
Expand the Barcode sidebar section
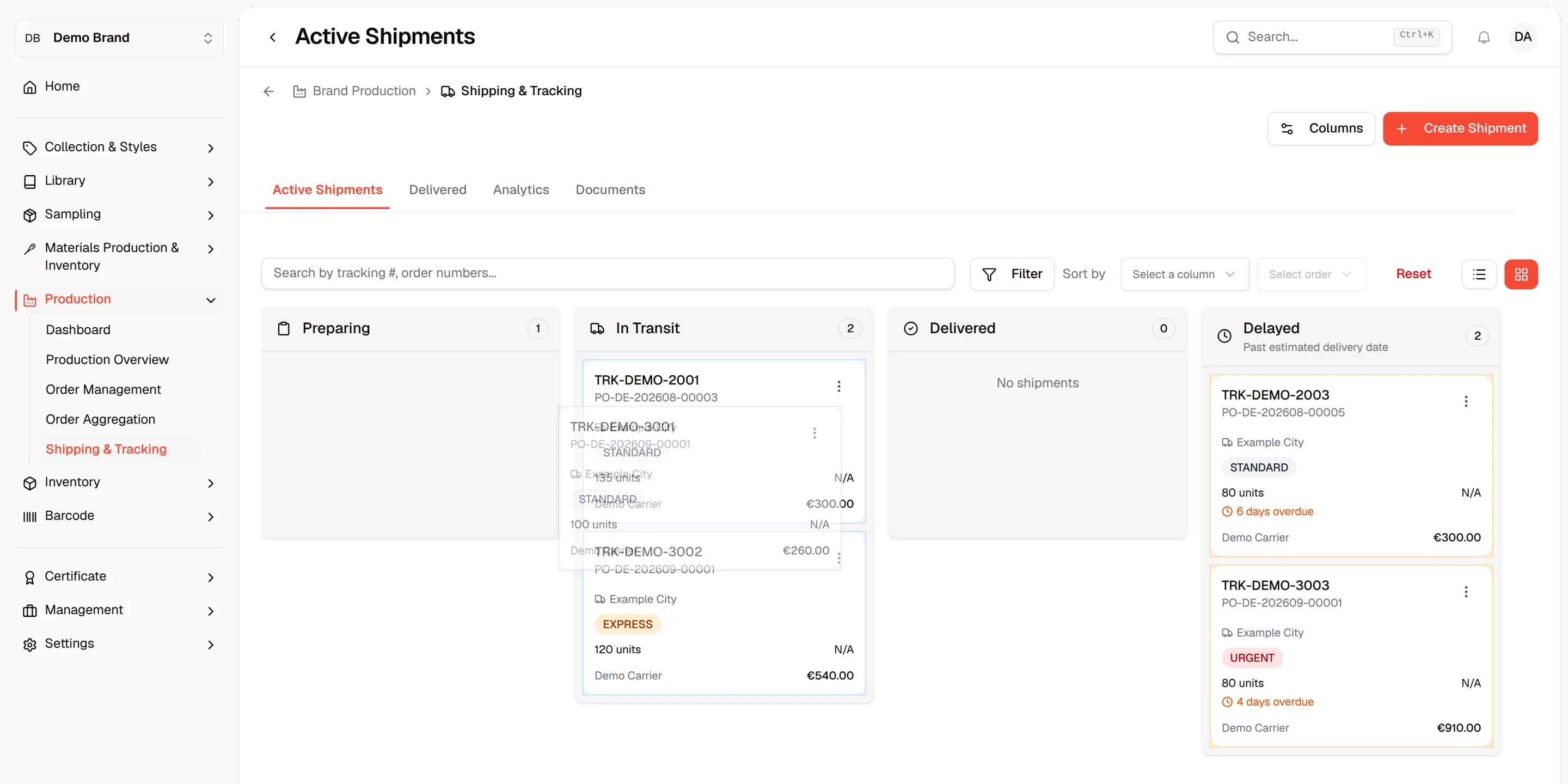tap(119, 516)
